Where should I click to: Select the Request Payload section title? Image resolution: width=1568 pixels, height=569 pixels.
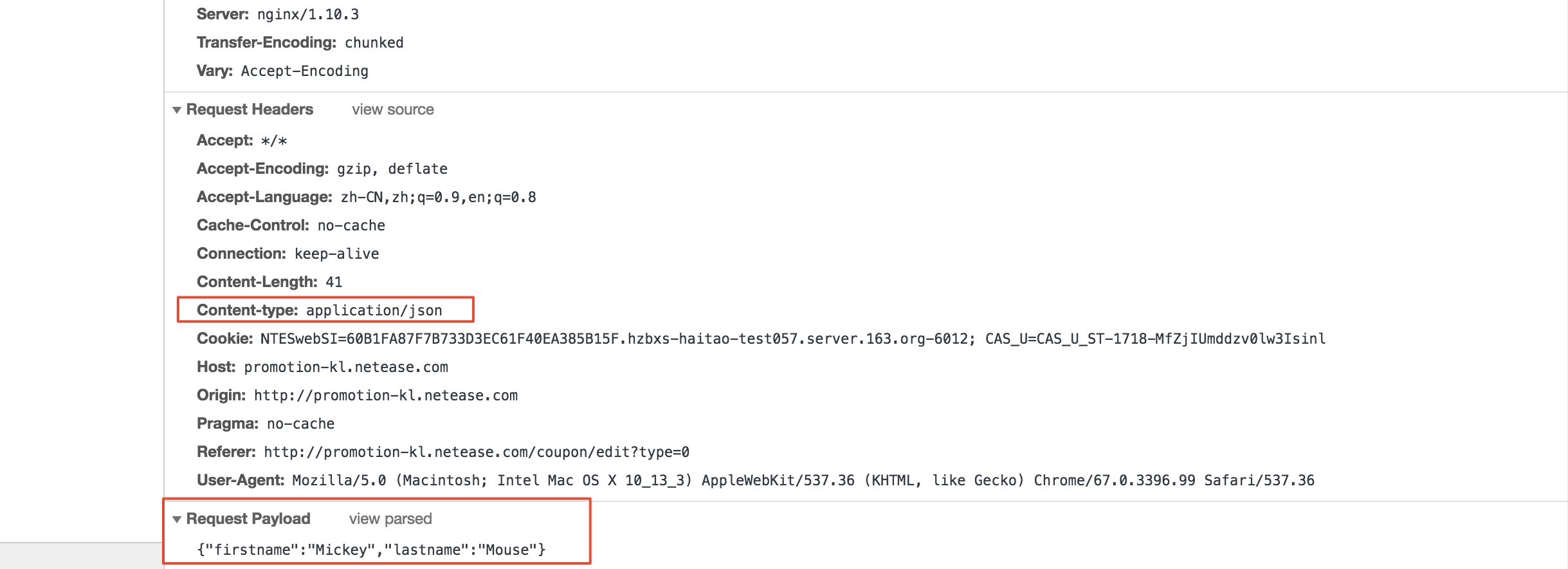[248, 519]
